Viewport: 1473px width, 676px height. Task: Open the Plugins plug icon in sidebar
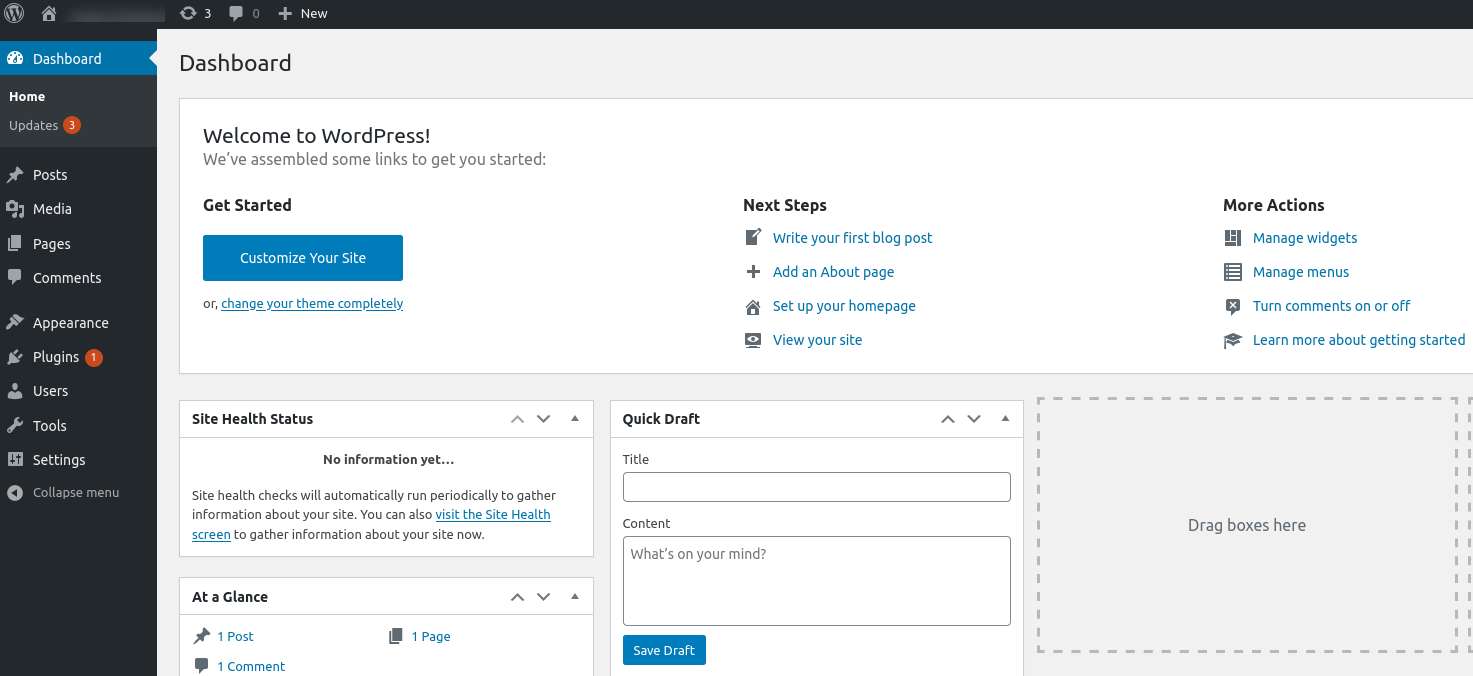[15, 357]
